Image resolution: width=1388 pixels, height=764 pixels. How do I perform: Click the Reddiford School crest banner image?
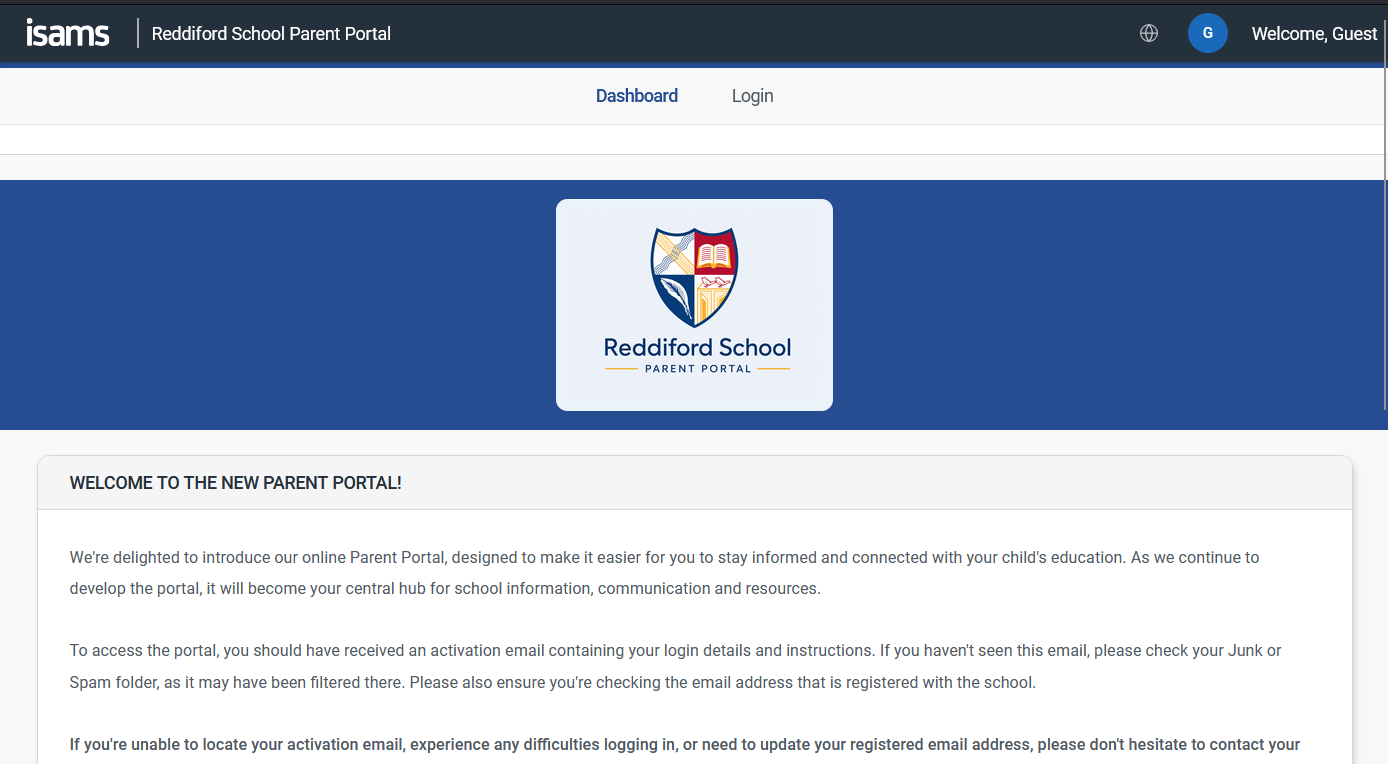(694, 305)
